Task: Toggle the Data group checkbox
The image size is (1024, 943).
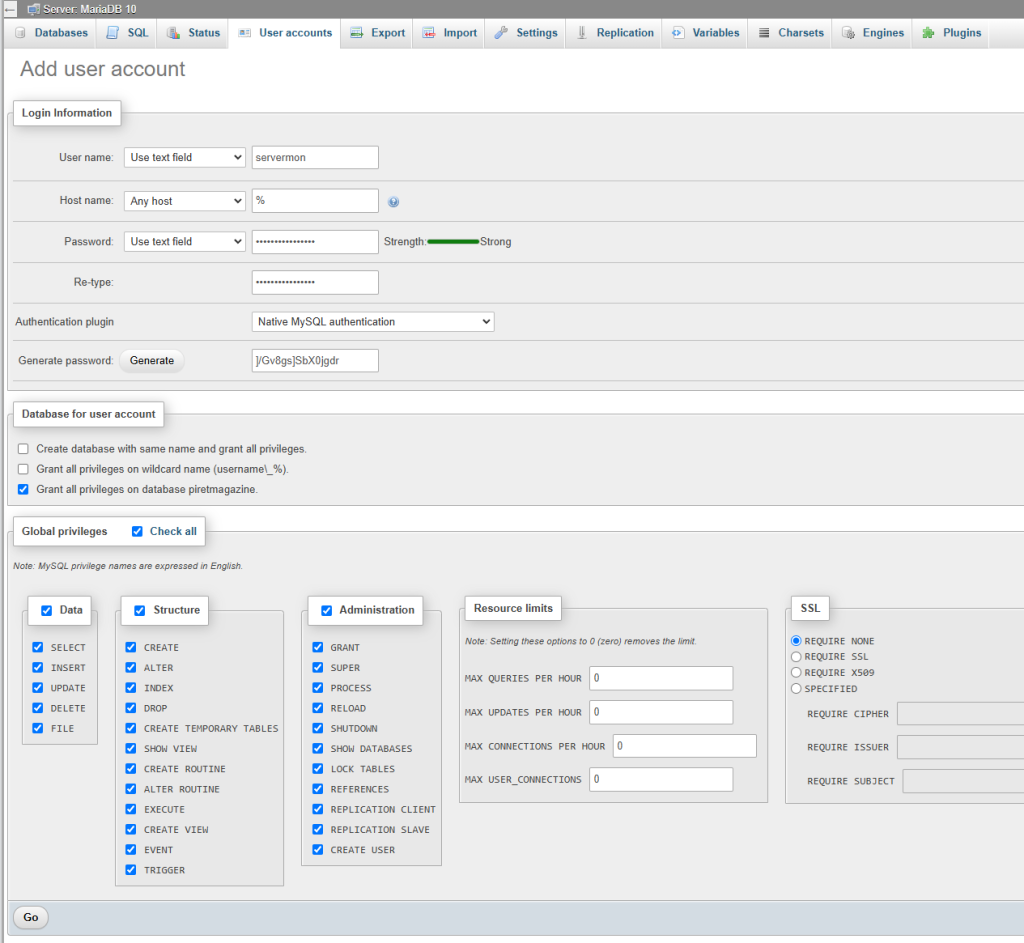Action: click(x=46, y=611)
